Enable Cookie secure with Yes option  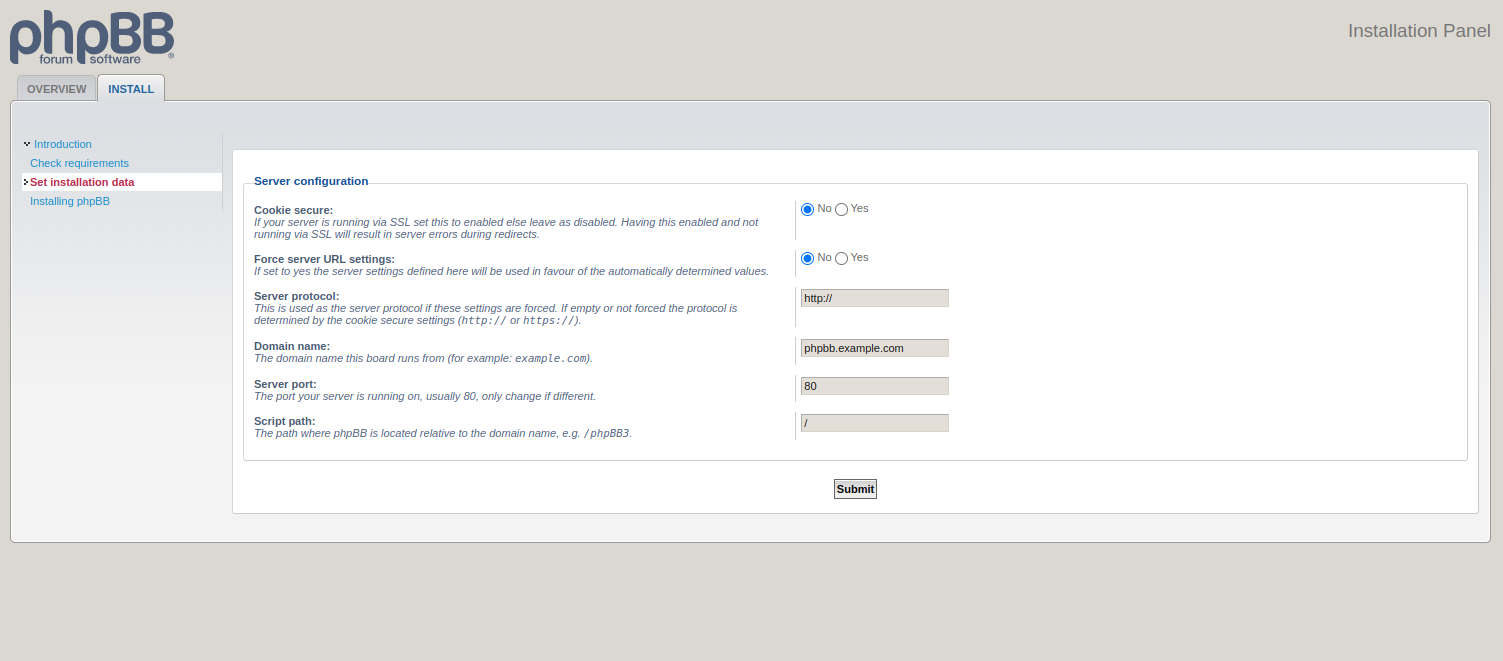point(842,209)
